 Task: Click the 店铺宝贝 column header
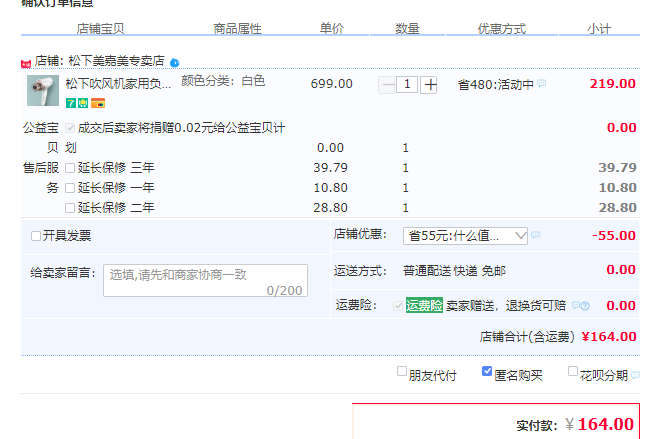click(100, 28)
